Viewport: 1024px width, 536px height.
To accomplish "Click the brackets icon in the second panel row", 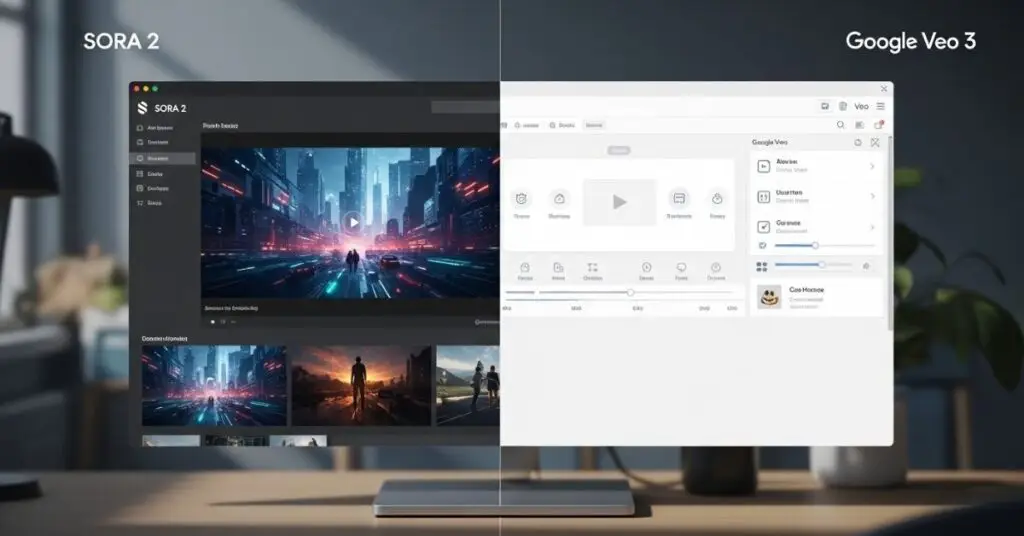I will tap(763, 197).
